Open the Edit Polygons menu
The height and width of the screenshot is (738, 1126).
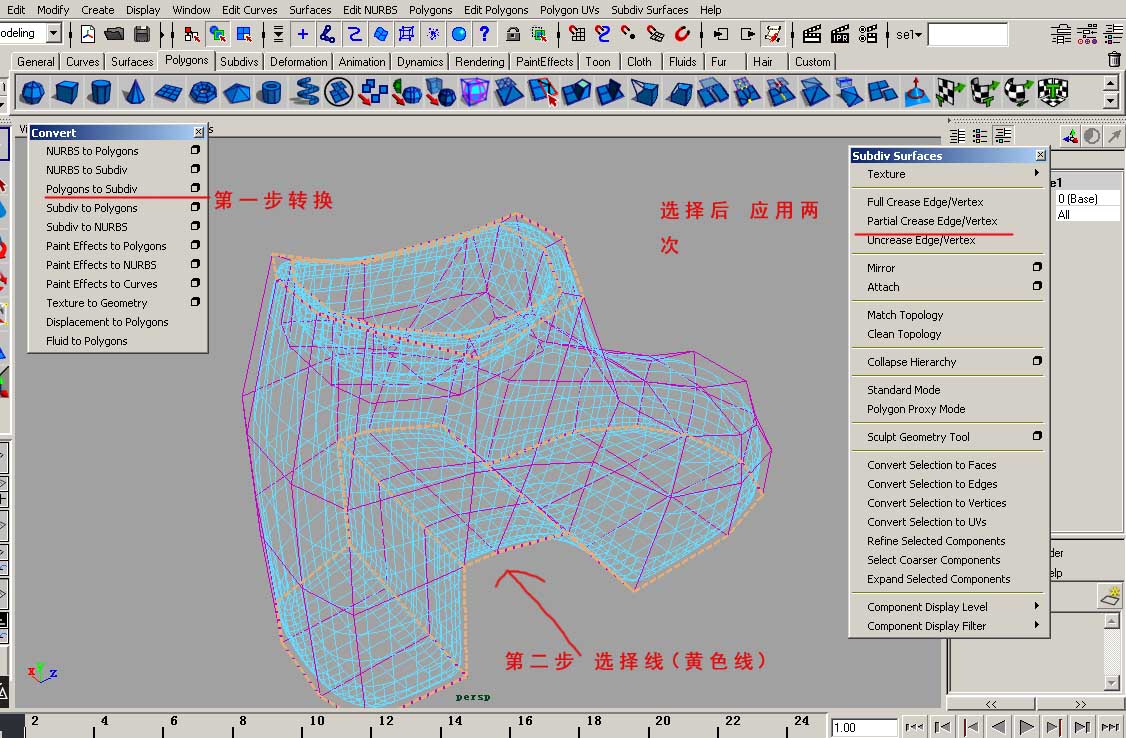pos(495,10)
